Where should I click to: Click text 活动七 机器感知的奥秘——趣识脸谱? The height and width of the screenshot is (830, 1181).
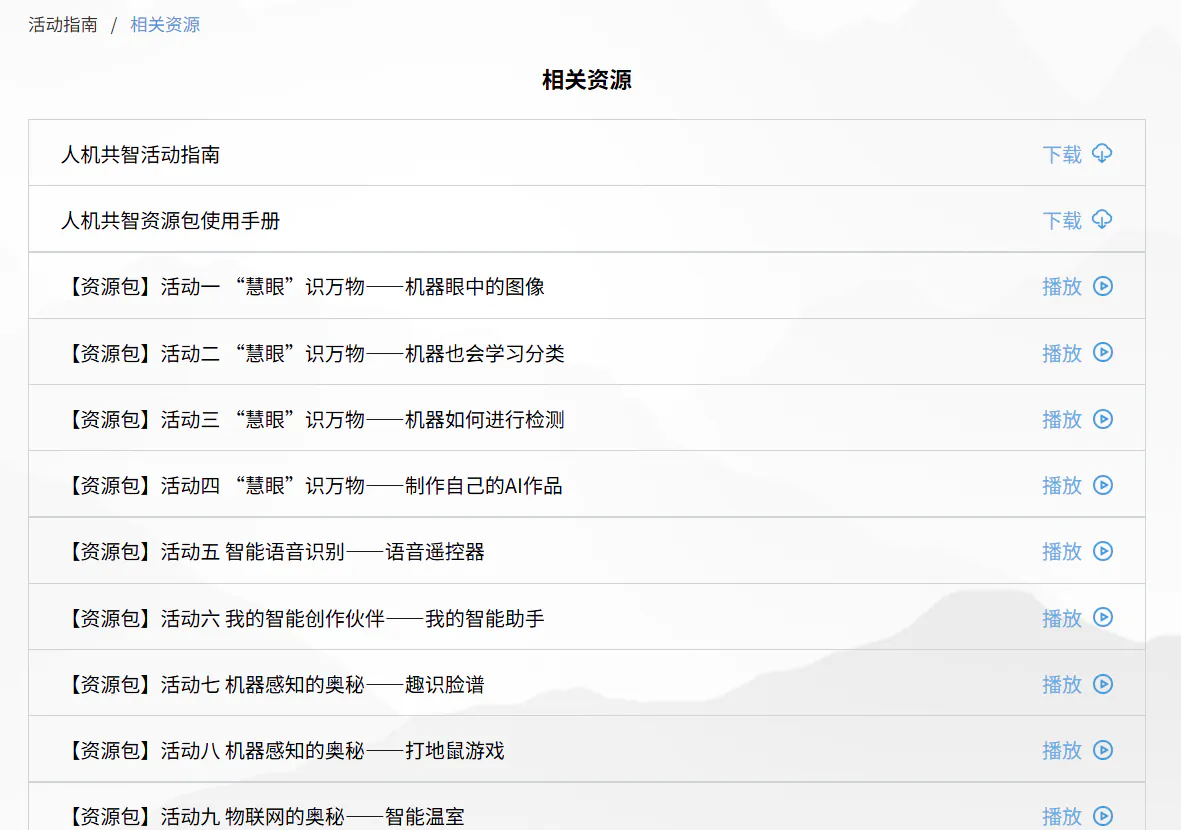click(x=322, y=685)
